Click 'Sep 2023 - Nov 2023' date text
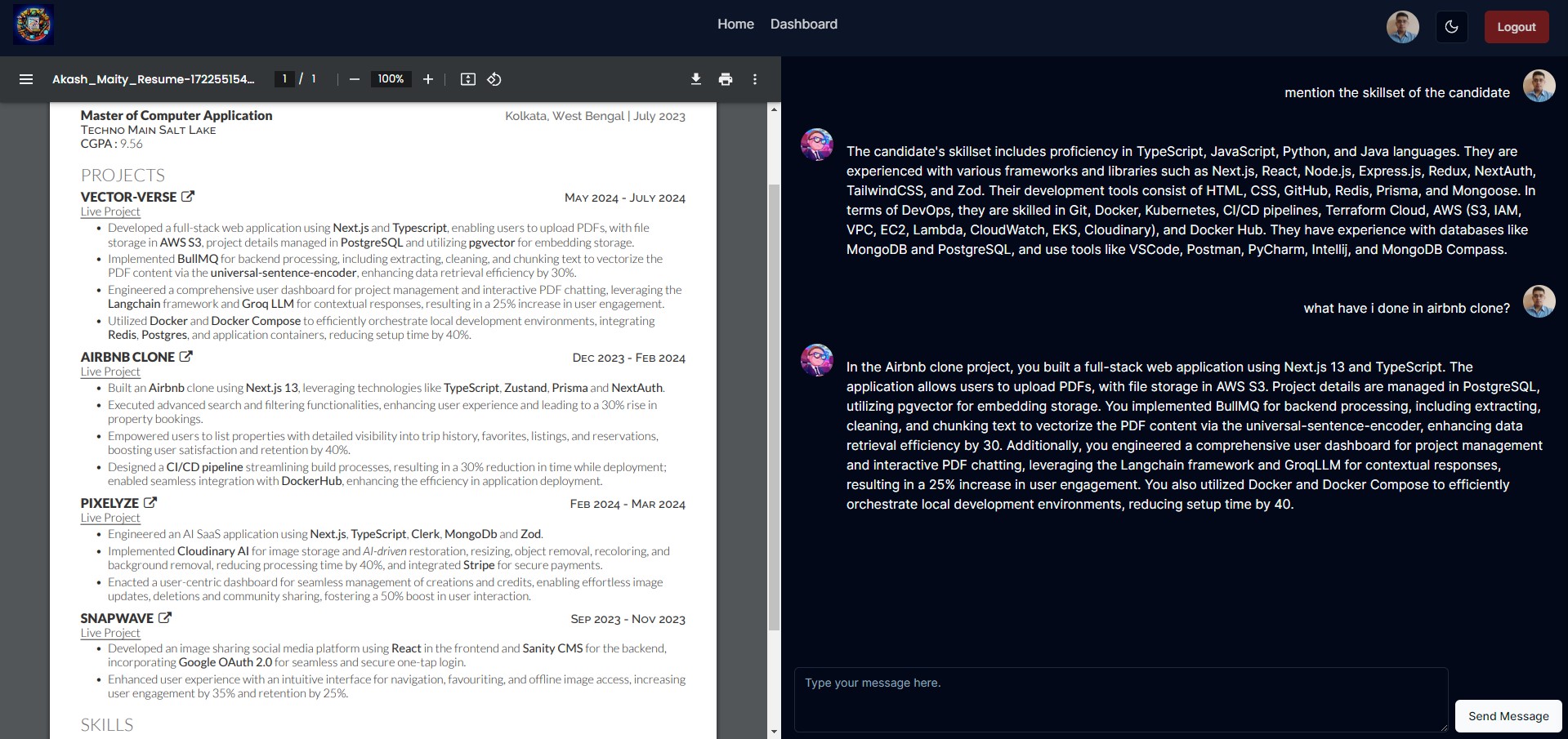This screenshot has height=739, width=1568. pos(628,619)
